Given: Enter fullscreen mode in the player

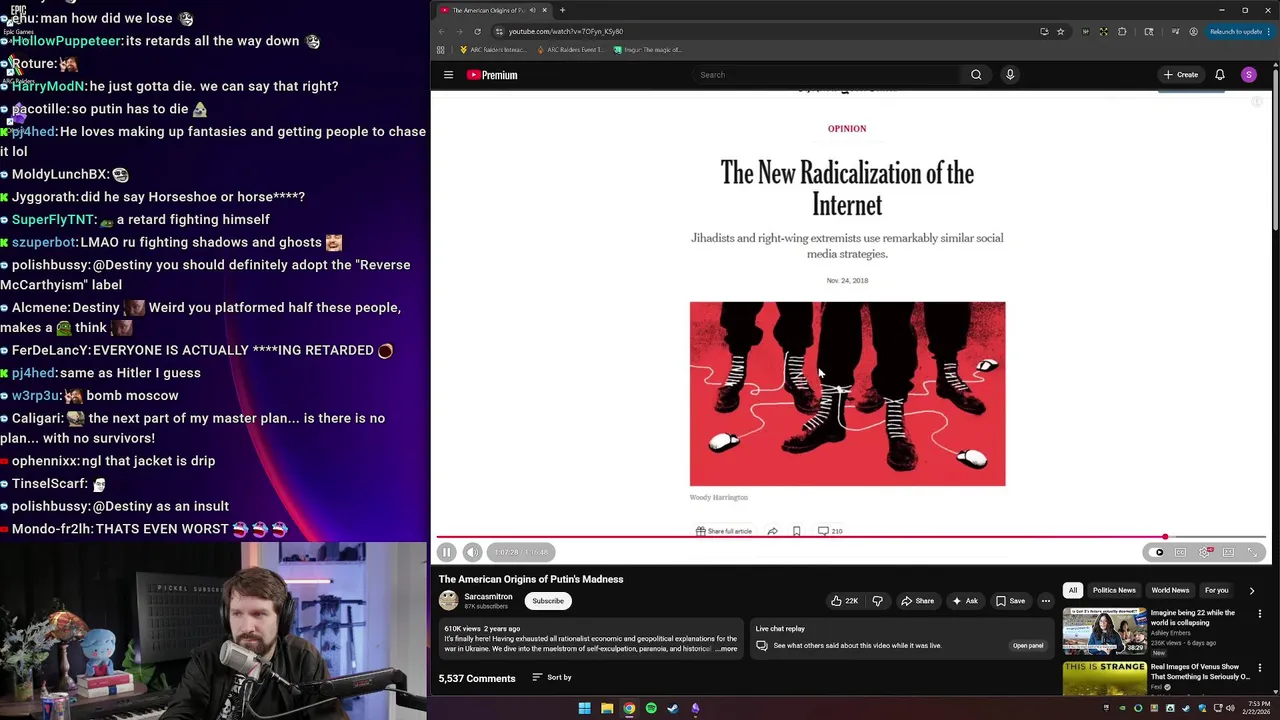Looking at the screenshot, I should [x=1252, y=552].
